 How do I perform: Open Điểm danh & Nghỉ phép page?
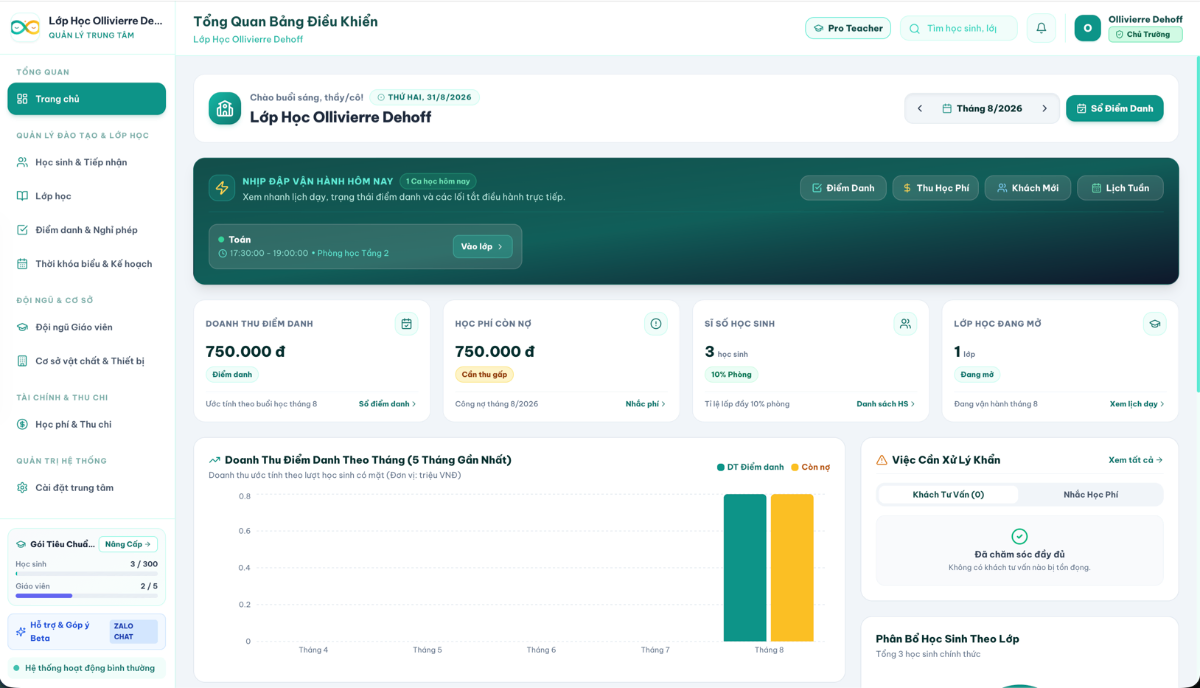coord(87,230)
